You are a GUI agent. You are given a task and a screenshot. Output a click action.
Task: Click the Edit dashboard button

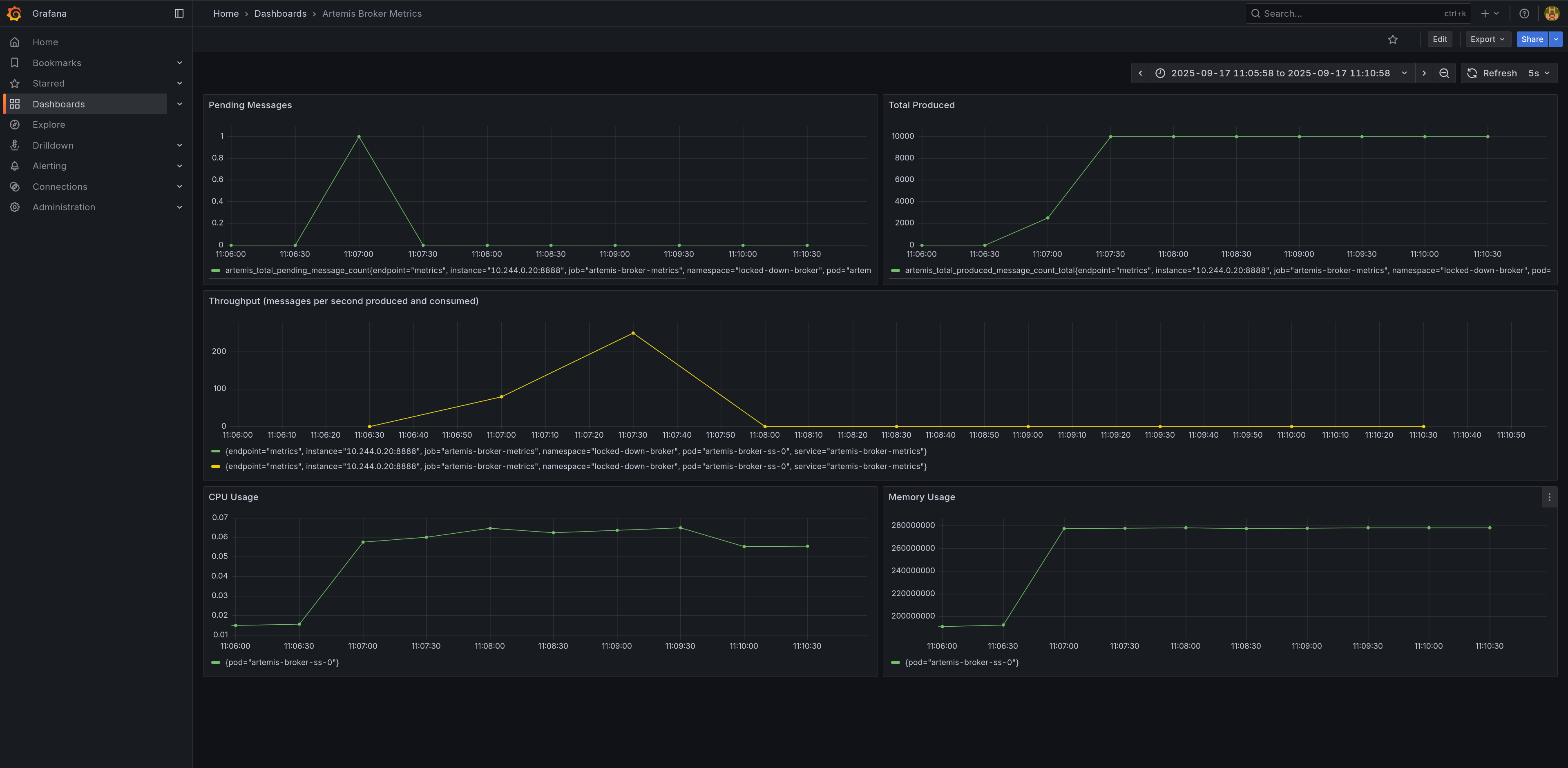pos(1440,40)
